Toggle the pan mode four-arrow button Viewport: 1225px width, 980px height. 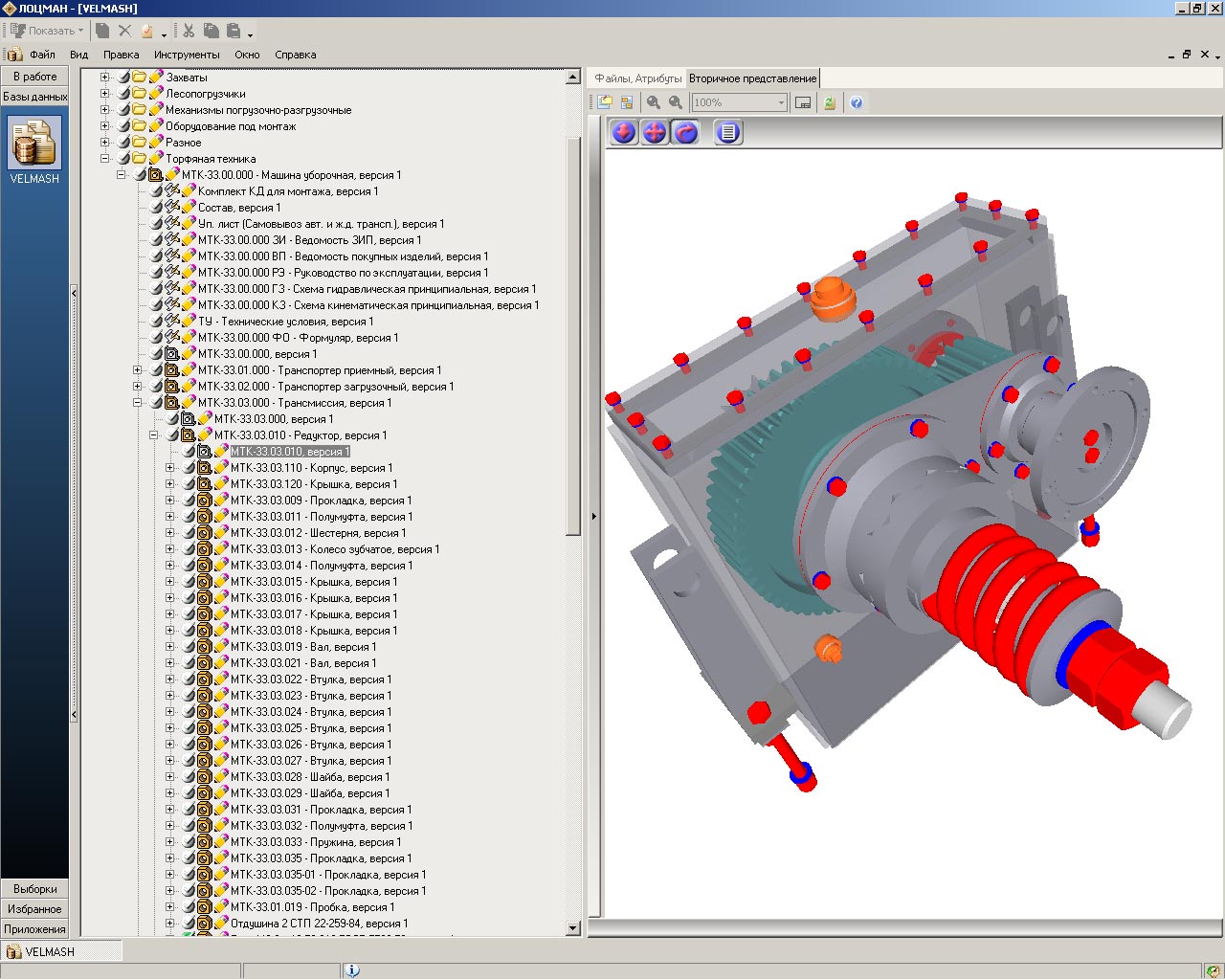[655, 132]
